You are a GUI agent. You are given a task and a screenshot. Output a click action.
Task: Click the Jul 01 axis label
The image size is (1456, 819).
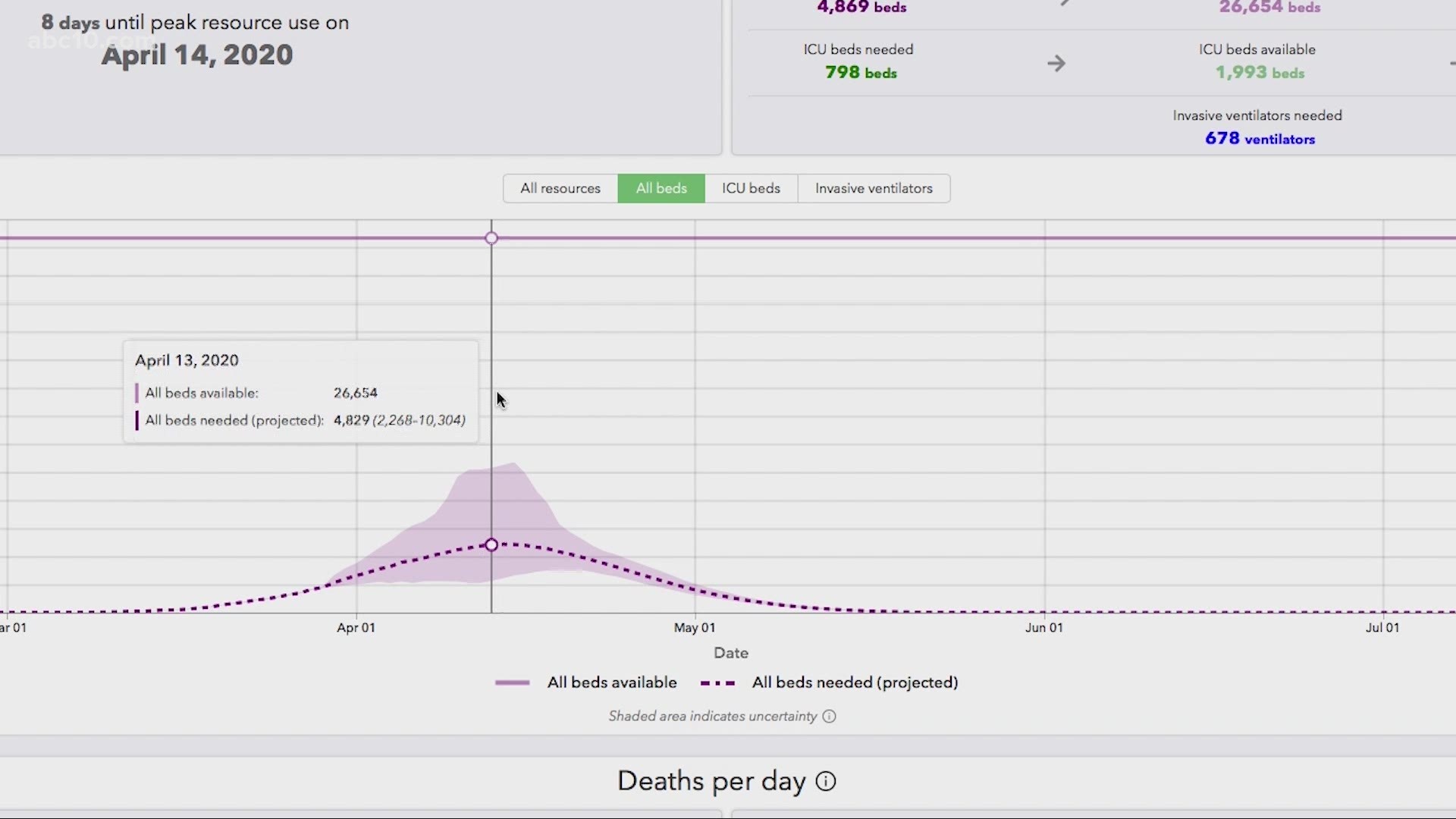point(1382,628)
